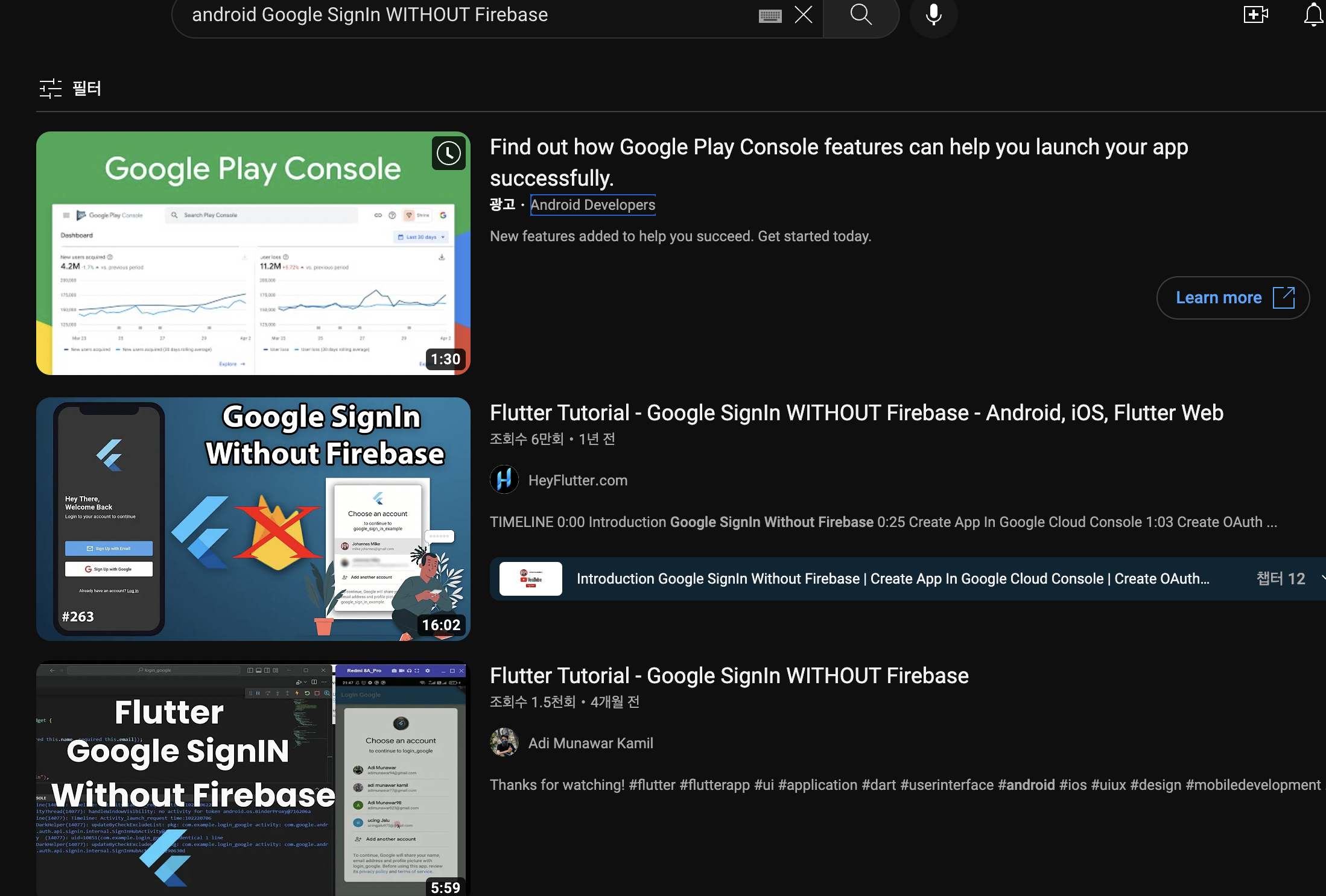Viewport: 1326px width, 896px height.
Task: Open title mentioning Android, iOS, Flutter Web
Action: coord(857,413)
